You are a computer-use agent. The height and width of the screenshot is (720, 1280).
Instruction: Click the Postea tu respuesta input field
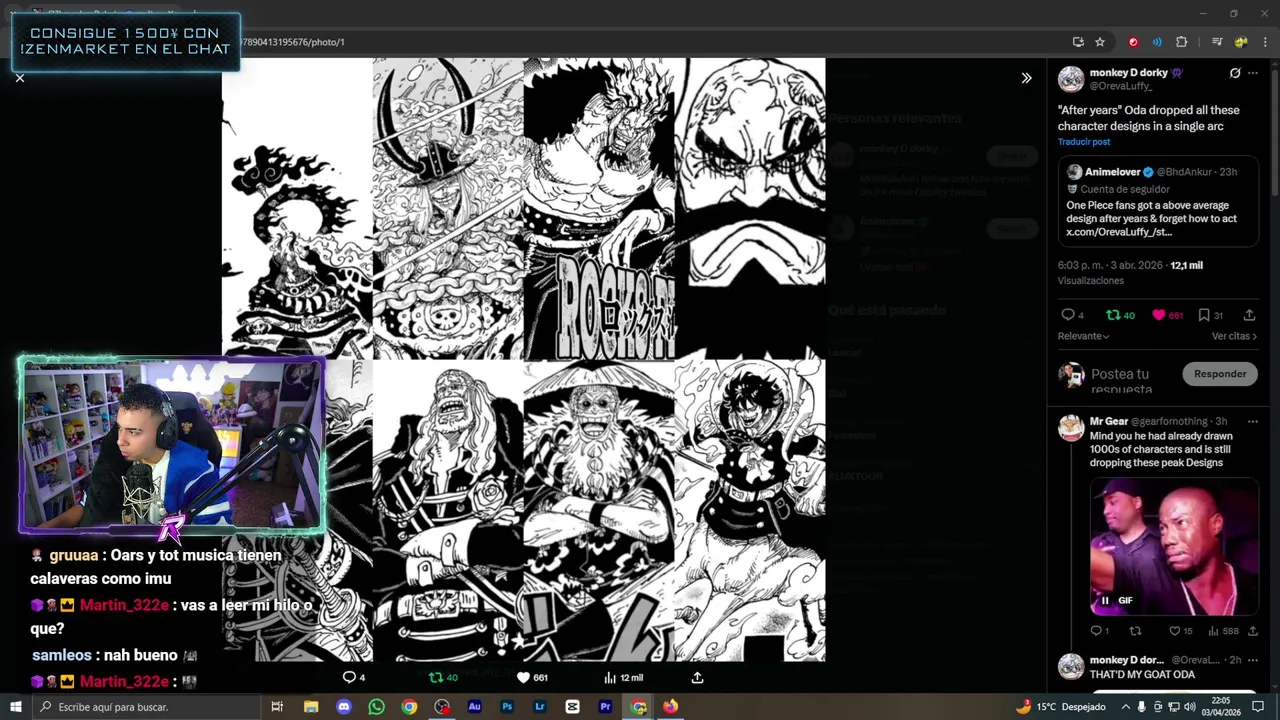pyautogui.click(x=1130, y=380)
